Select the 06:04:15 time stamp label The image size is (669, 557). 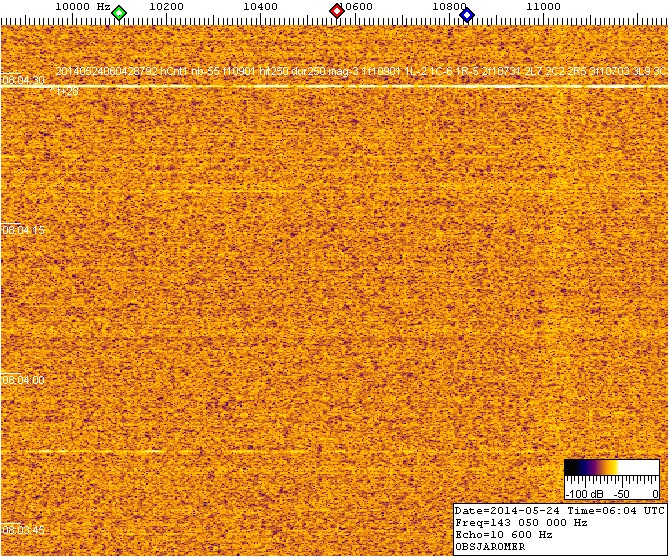(23, 230)
